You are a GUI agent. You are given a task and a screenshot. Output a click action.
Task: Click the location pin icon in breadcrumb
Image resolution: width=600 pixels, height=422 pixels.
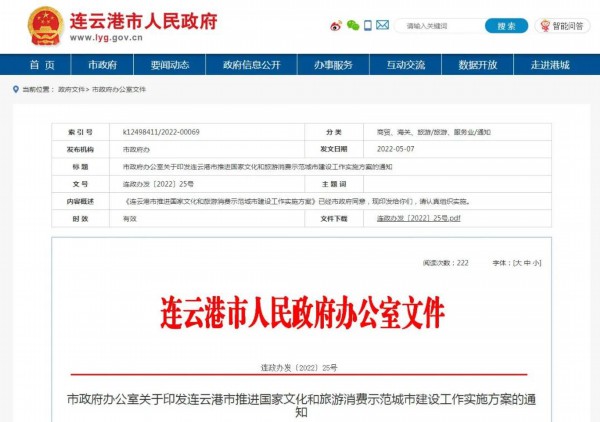tap(15, 89)
